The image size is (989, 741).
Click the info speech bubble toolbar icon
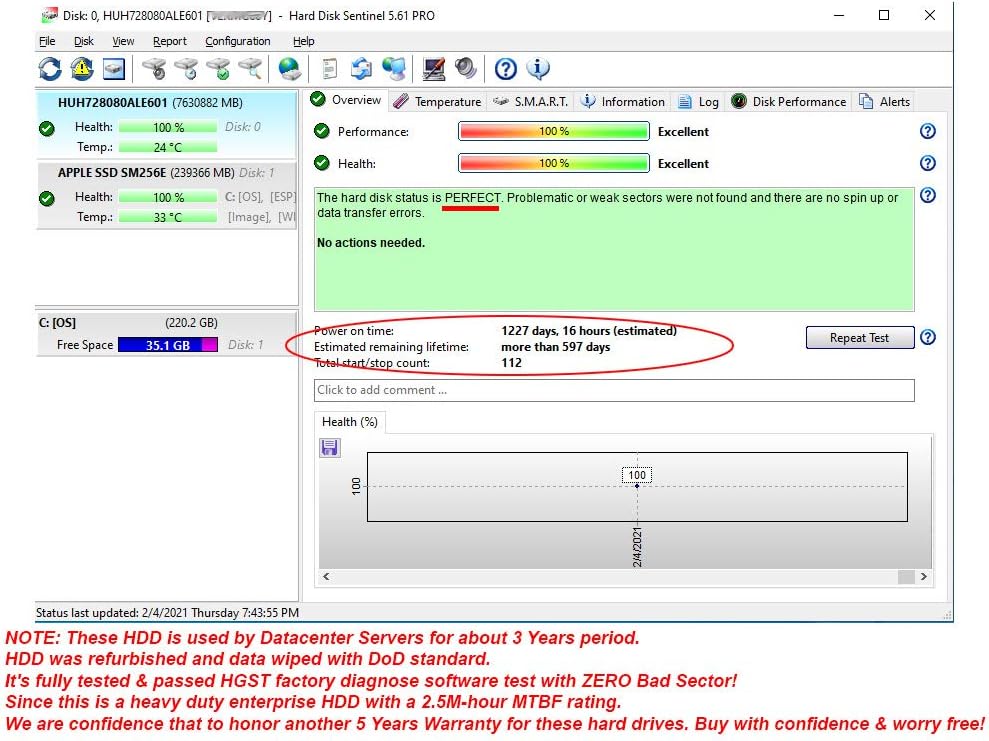538,69
